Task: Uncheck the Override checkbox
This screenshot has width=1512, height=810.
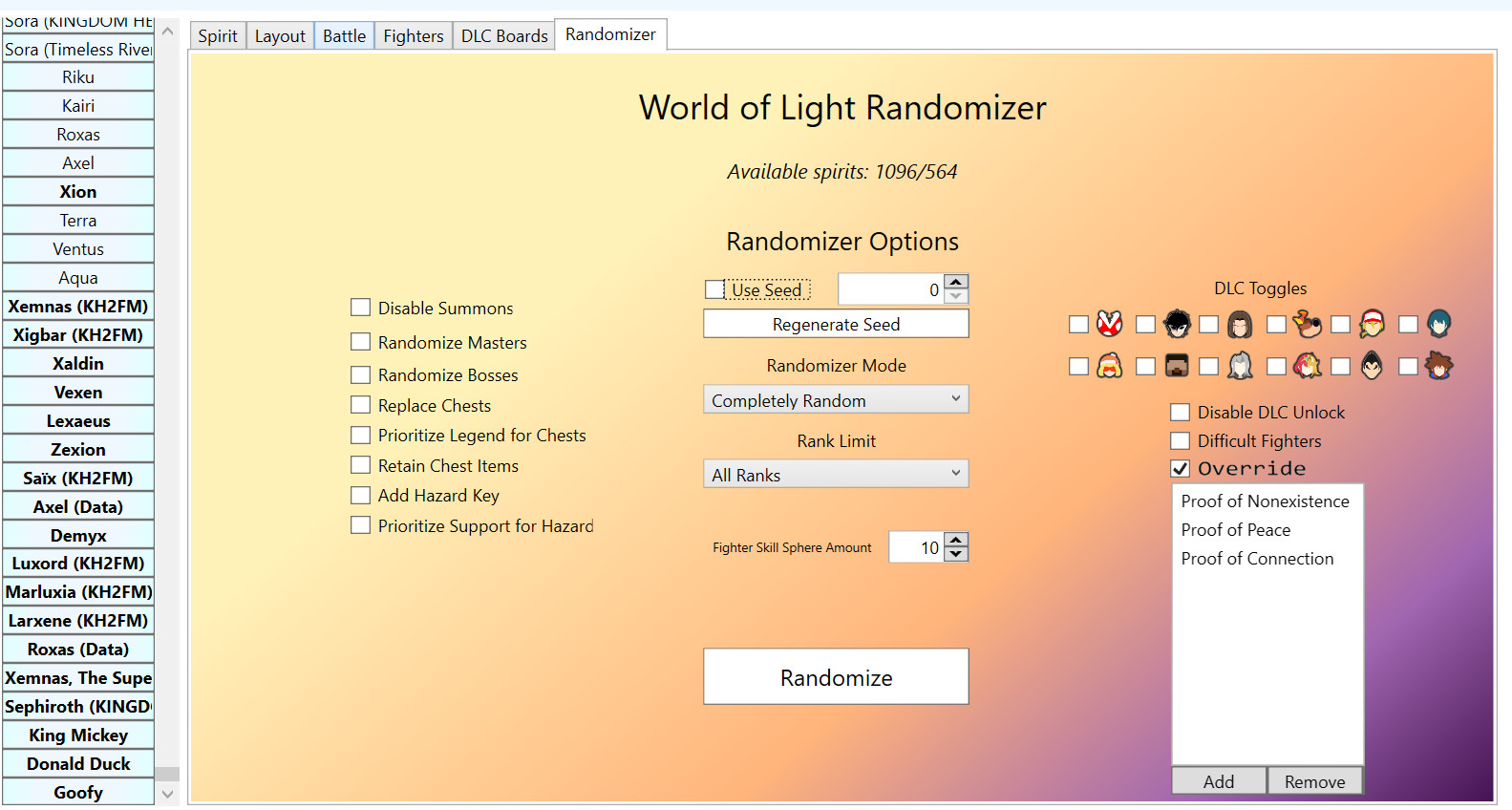Action: click(x=1181, y=469)
